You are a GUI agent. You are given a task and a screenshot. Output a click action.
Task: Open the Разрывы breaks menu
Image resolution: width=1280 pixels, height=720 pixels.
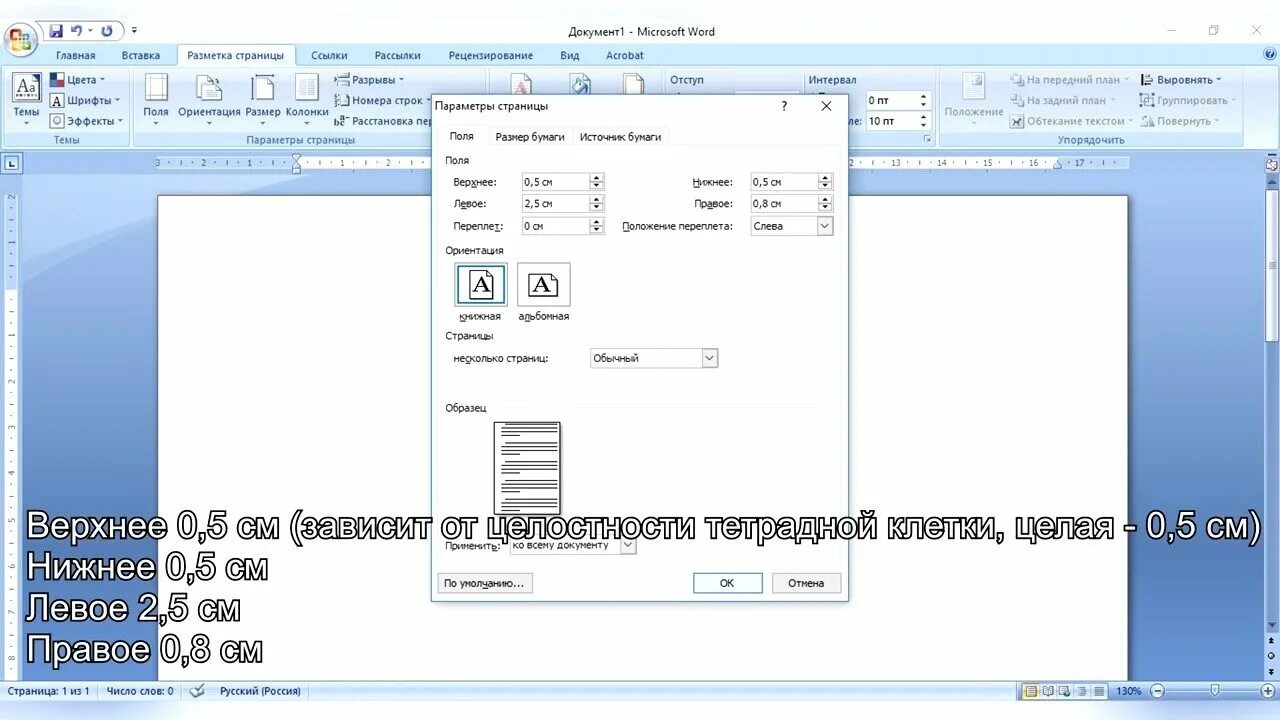(369, 80)
